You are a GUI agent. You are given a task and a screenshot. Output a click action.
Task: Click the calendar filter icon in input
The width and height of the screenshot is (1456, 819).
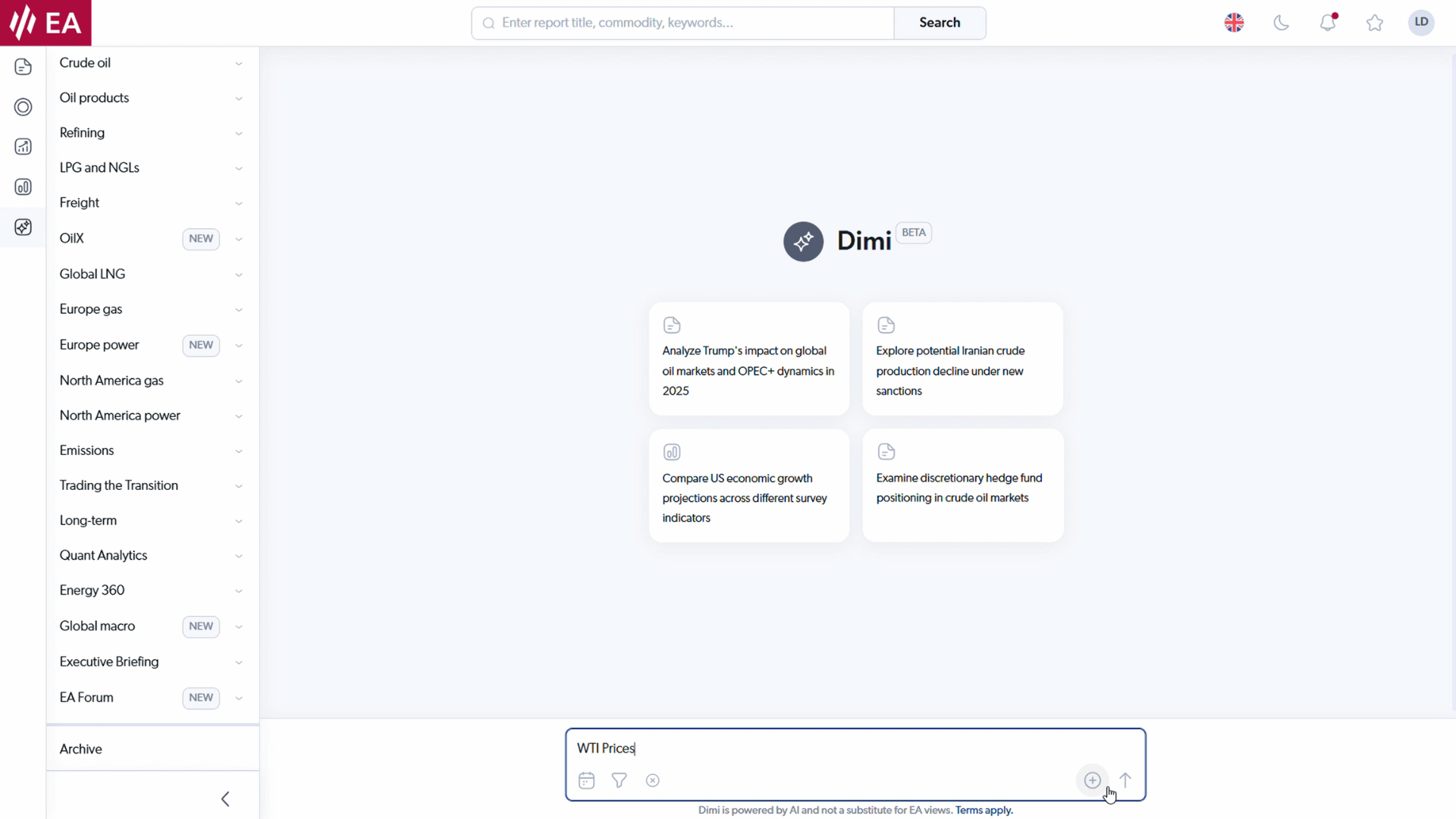(586, 781)
